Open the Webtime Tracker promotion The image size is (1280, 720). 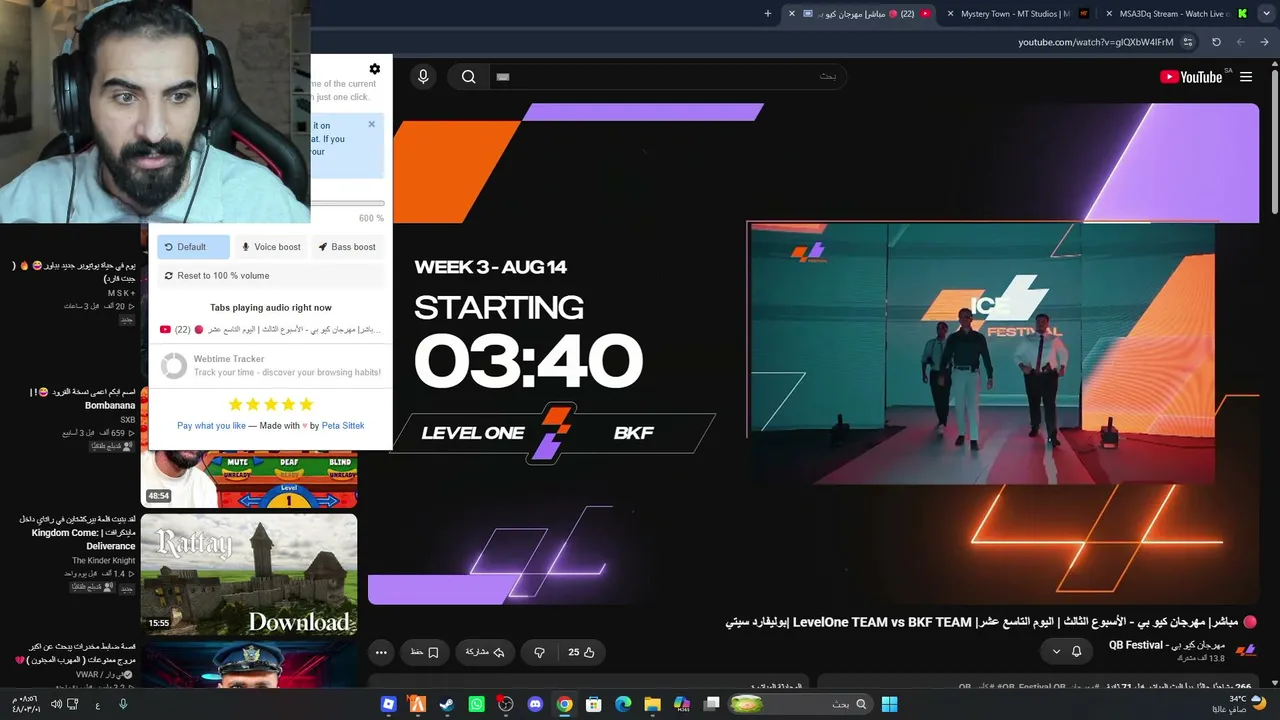click(271, 366)
